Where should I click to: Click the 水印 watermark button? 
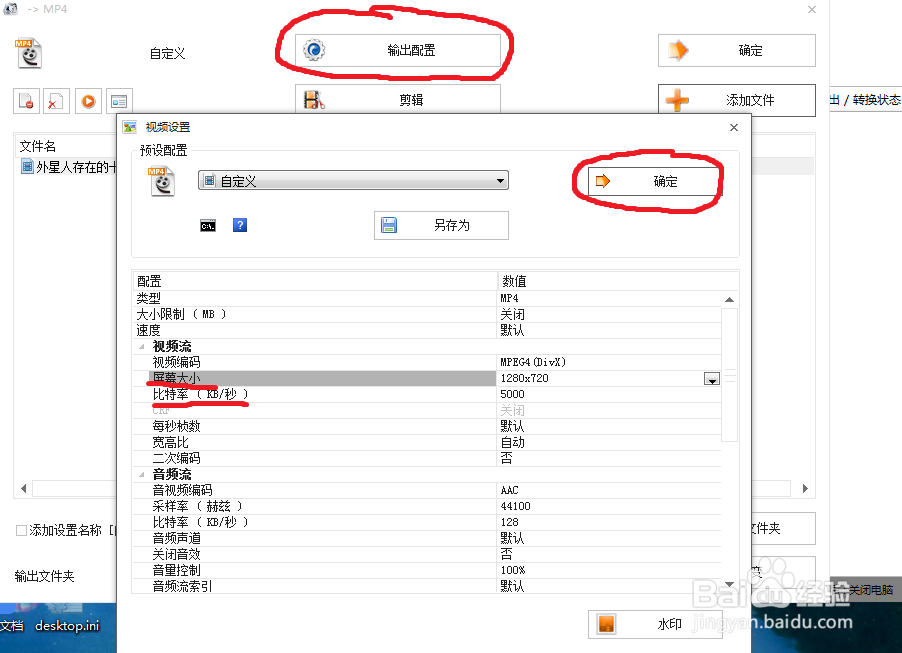655,623
